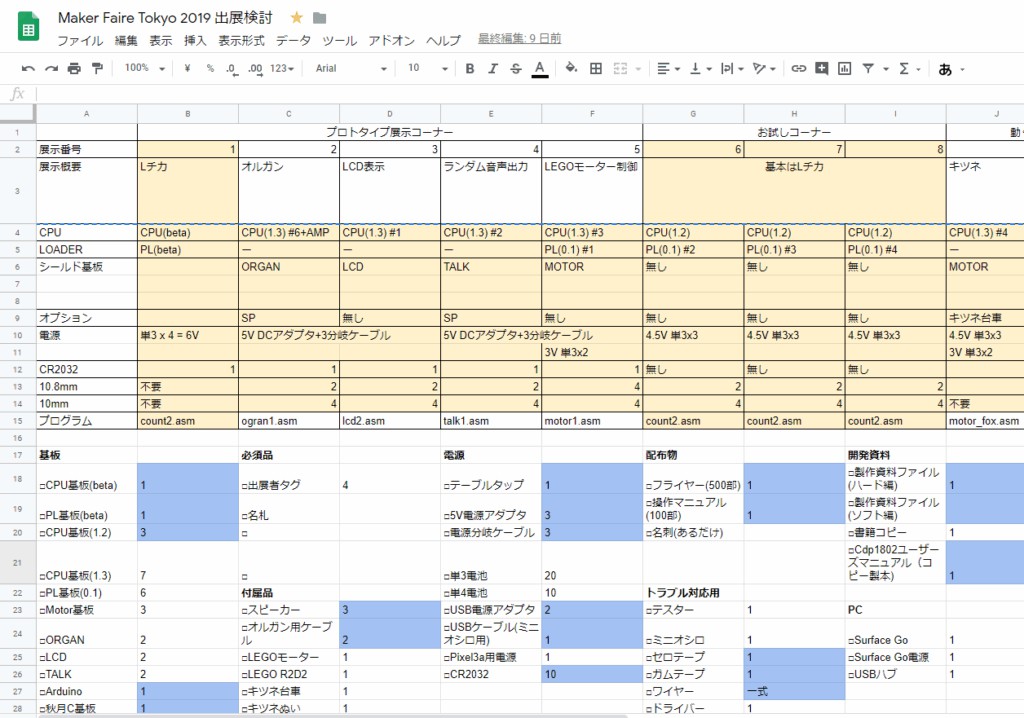
Task: Click the document title Maker Faire Tokyo 2019
Action: pos(166,18)
